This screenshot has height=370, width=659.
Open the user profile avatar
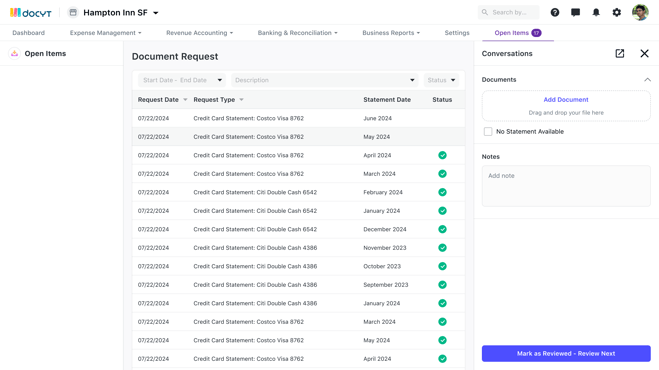640,13
